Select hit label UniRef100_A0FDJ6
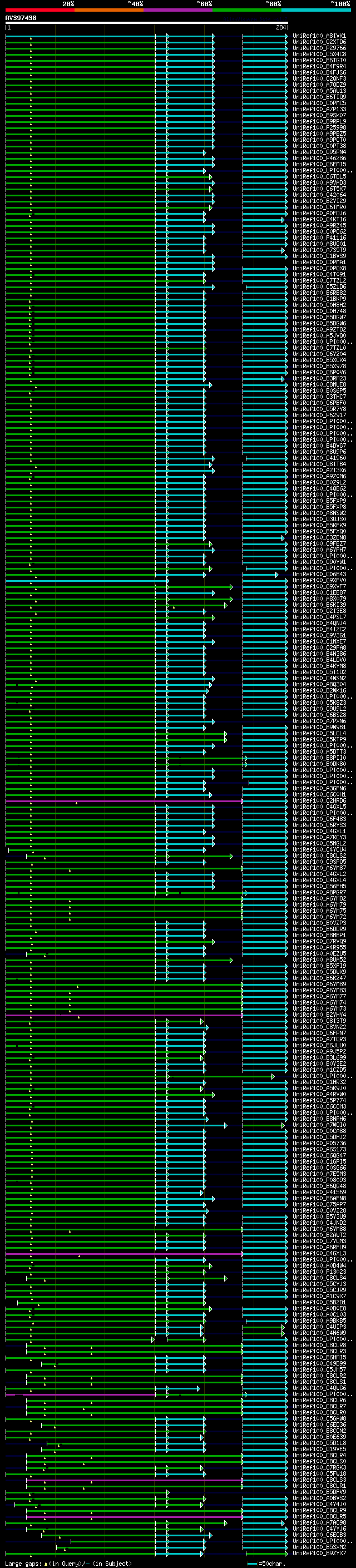 319,214
